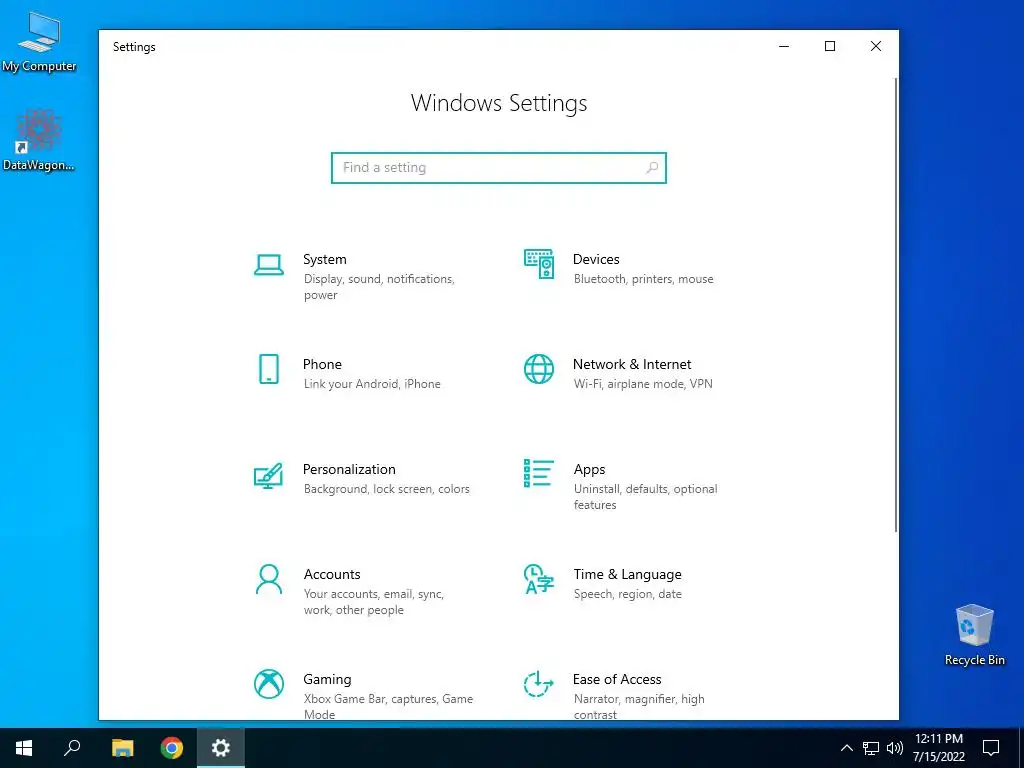Image resolution: width=1024 pixels, height=768 pixels.
Task: Maximize the Settings window
Action: pyautogui.click(x=829, y=46)
